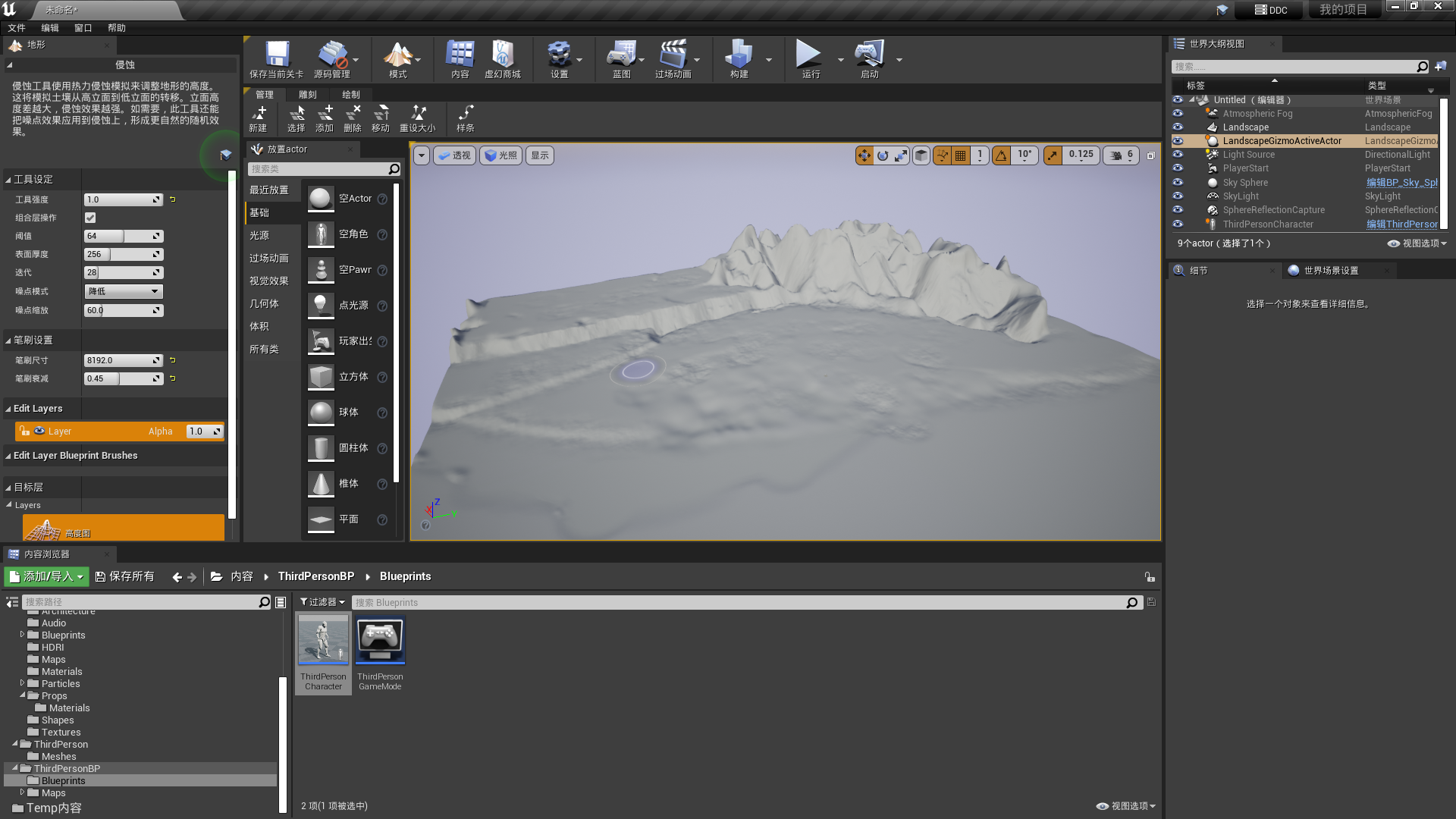Viewport: 1456px width, 819px height.
Task: Toggle visibility of PlayerStart actor
Action: coord(1178,168)
